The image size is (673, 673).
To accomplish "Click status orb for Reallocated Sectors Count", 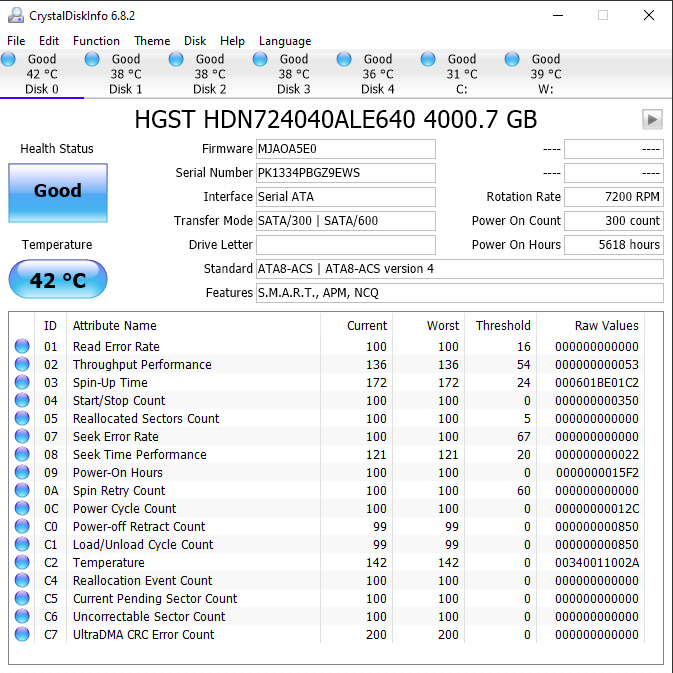I will coord(22,418).
